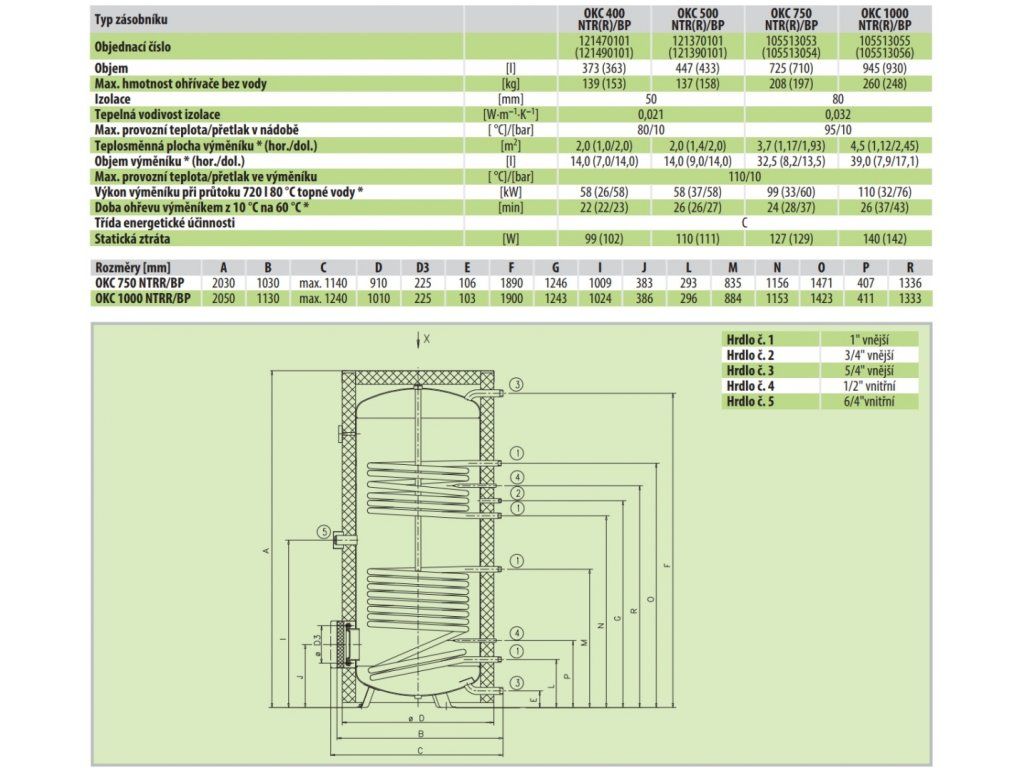
Task: Select volume value 373 (363)
Action: click(604, 69)
